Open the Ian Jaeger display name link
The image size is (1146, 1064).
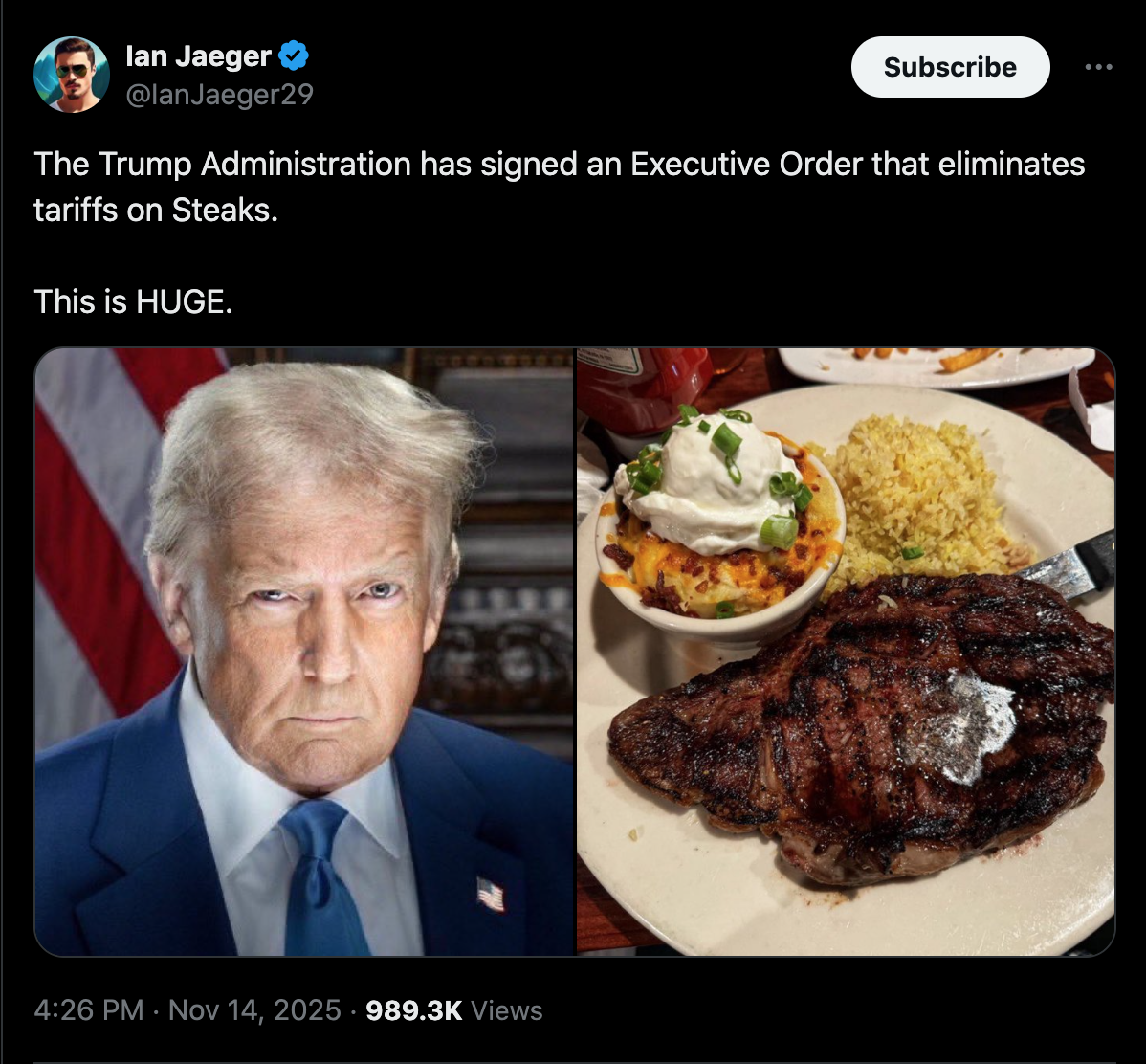tap(198, 56)
